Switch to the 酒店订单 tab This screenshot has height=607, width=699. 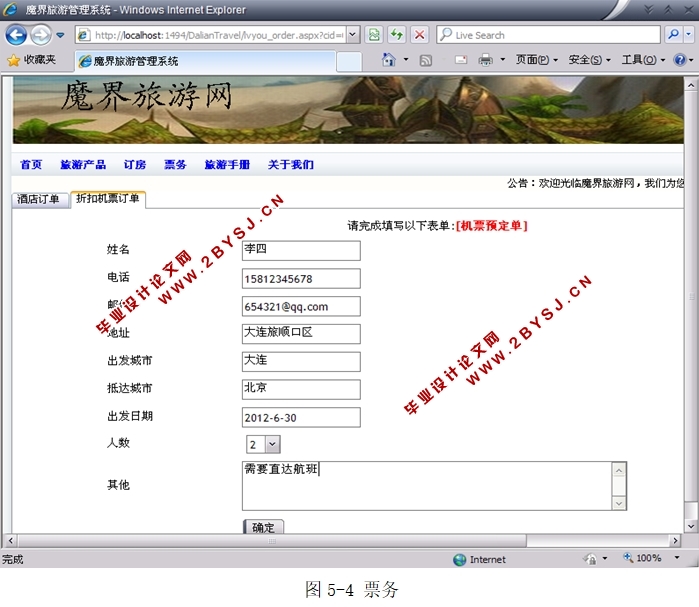[39, 199]
